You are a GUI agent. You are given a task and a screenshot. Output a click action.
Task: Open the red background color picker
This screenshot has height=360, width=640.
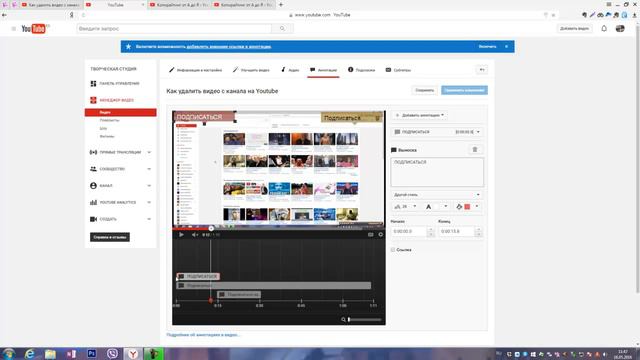point(467,207)
